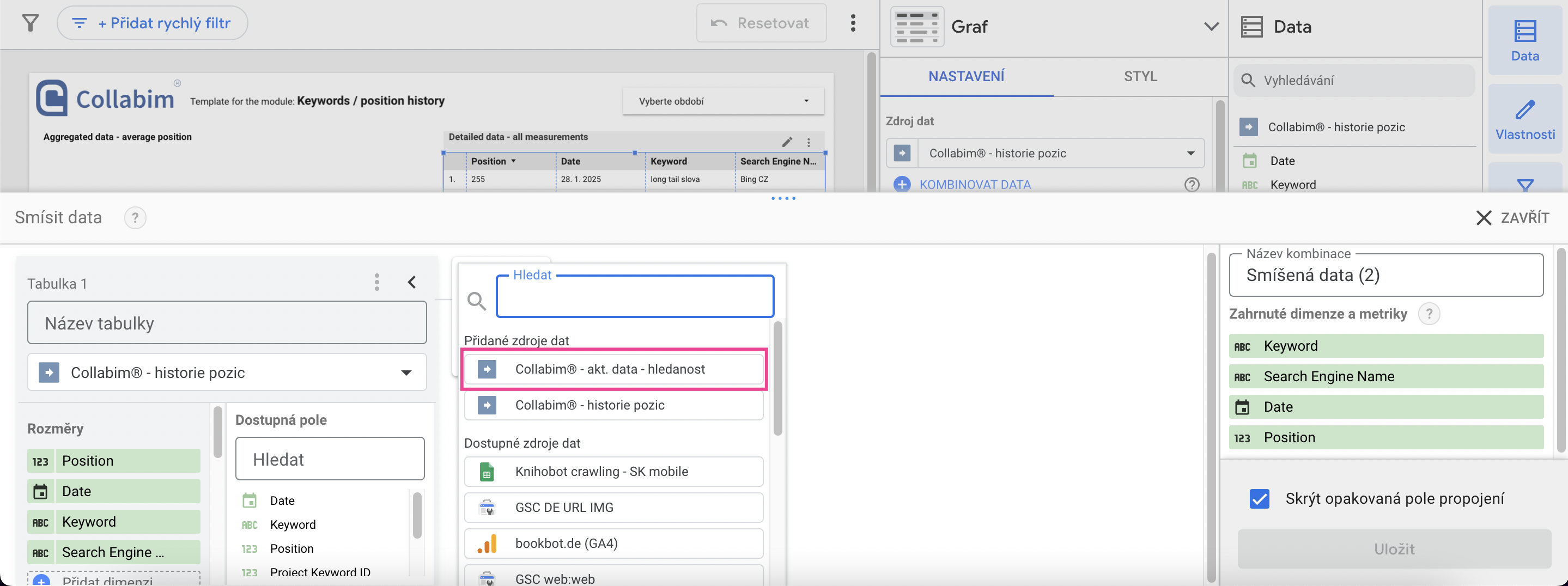Open the table's three-dot options menu
This screenshot has width=1568, height=586.
809,142
